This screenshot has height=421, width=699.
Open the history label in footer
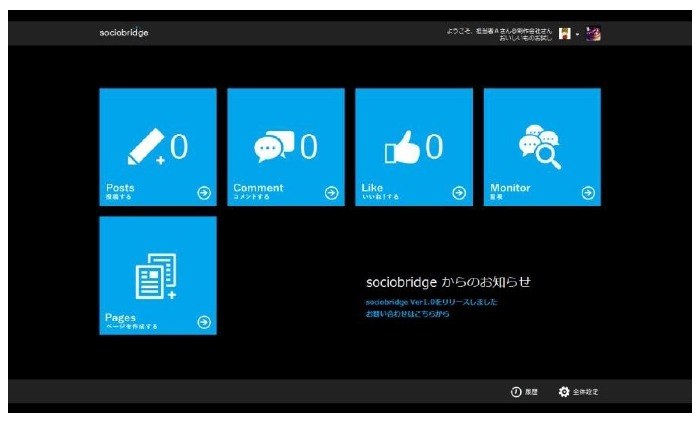coord(531,392)
